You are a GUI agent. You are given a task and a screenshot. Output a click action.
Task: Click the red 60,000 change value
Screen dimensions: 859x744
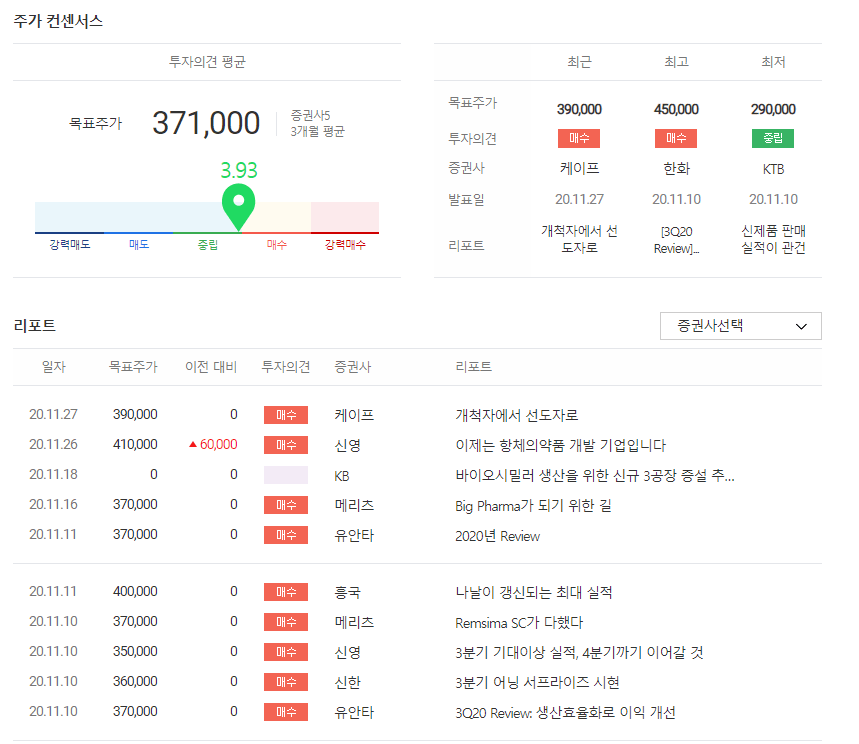click(x=219, y=444)
